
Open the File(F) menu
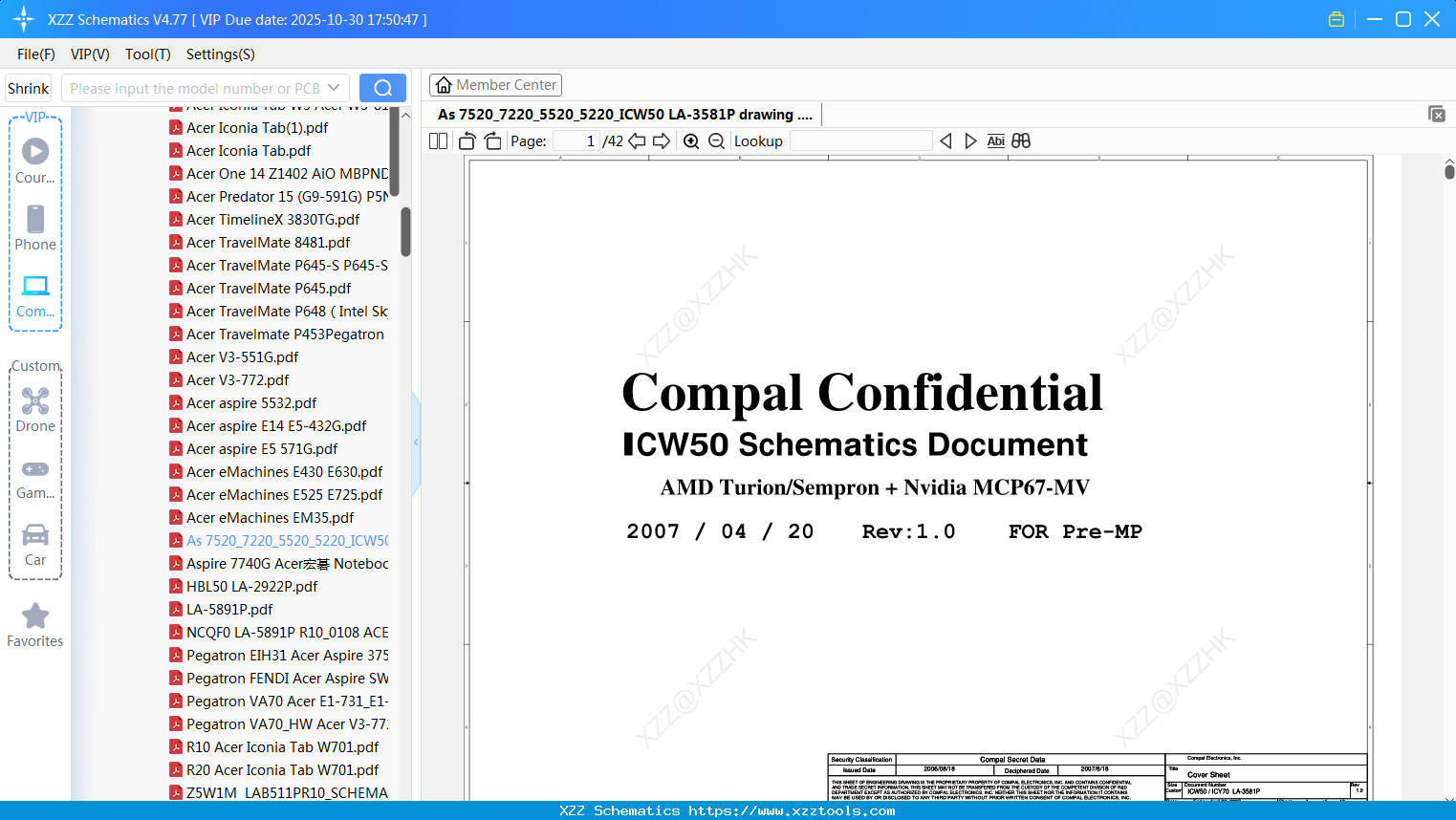36,54
